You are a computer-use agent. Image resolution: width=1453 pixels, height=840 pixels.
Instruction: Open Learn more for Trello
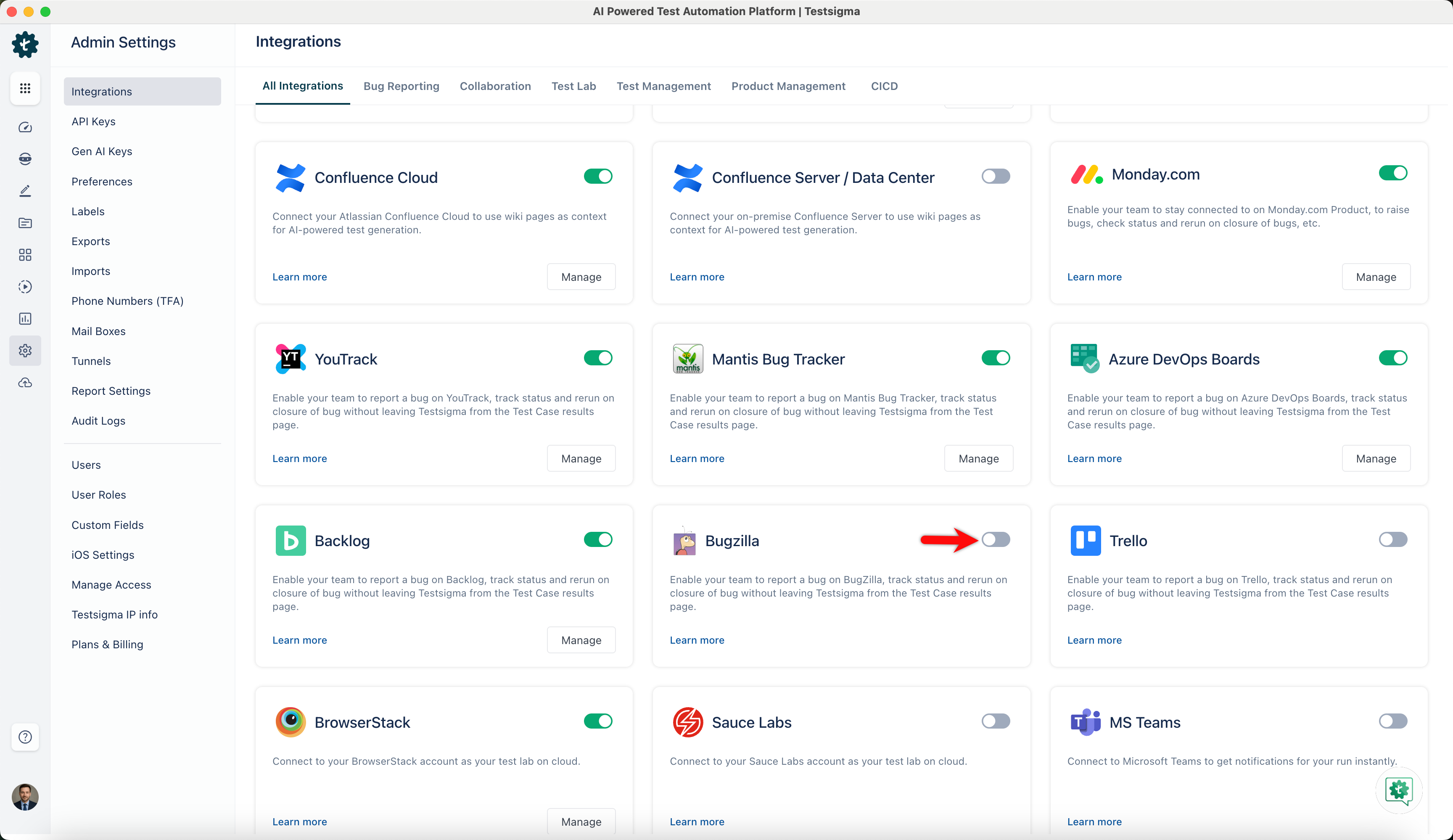[x=1094, y=640]
